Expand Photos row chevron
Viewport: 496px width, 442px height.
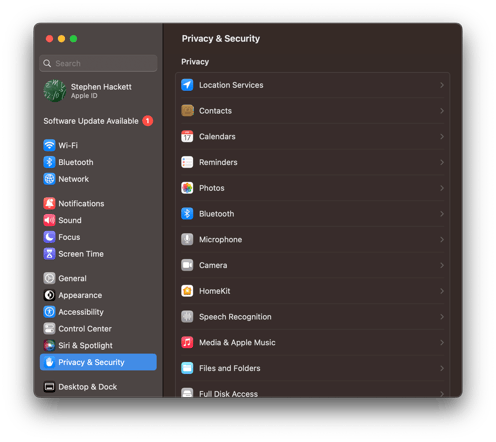point(442,188)
